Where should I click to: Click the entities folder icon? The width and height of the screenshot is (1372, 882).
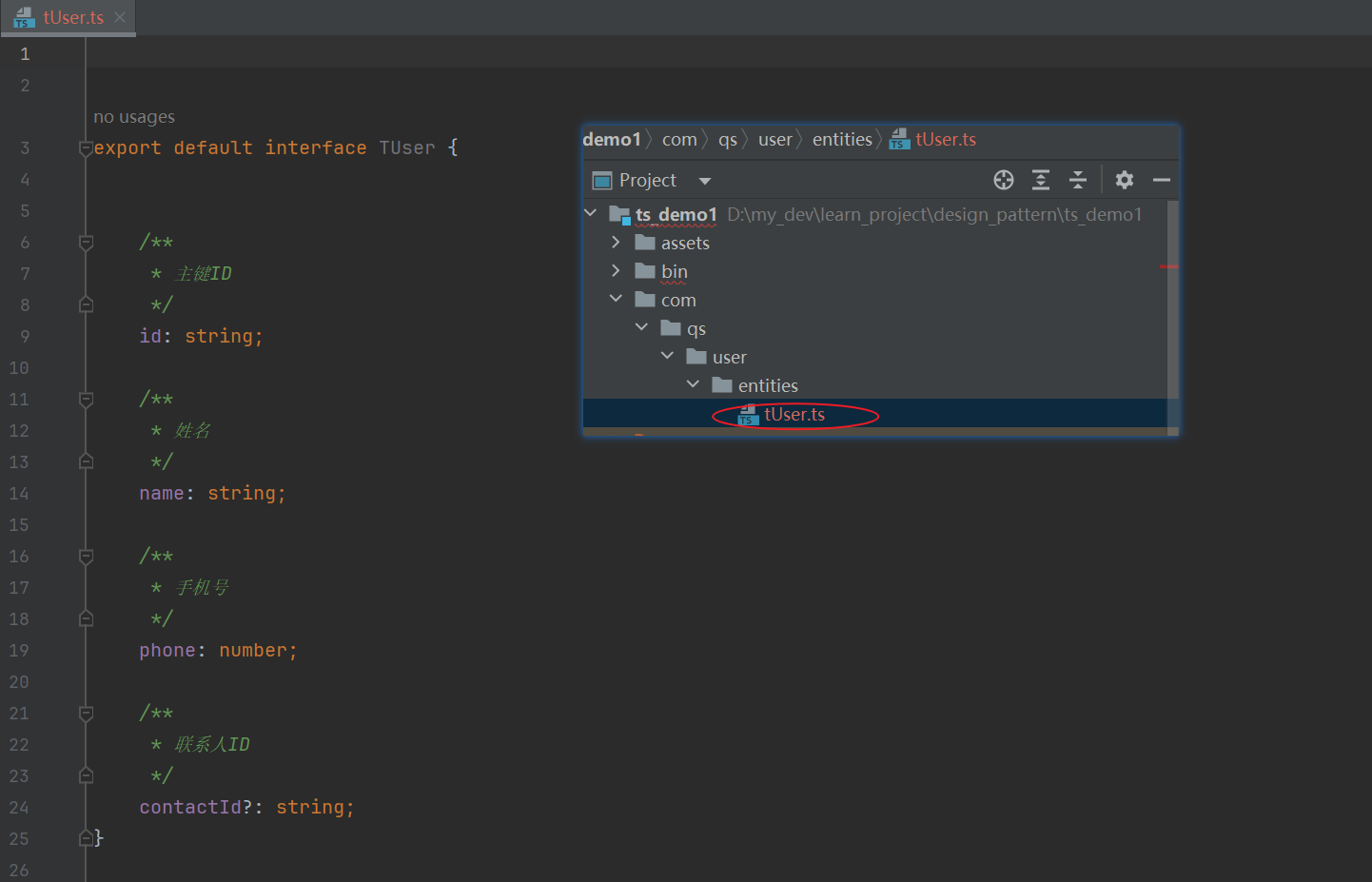(722, 384)
